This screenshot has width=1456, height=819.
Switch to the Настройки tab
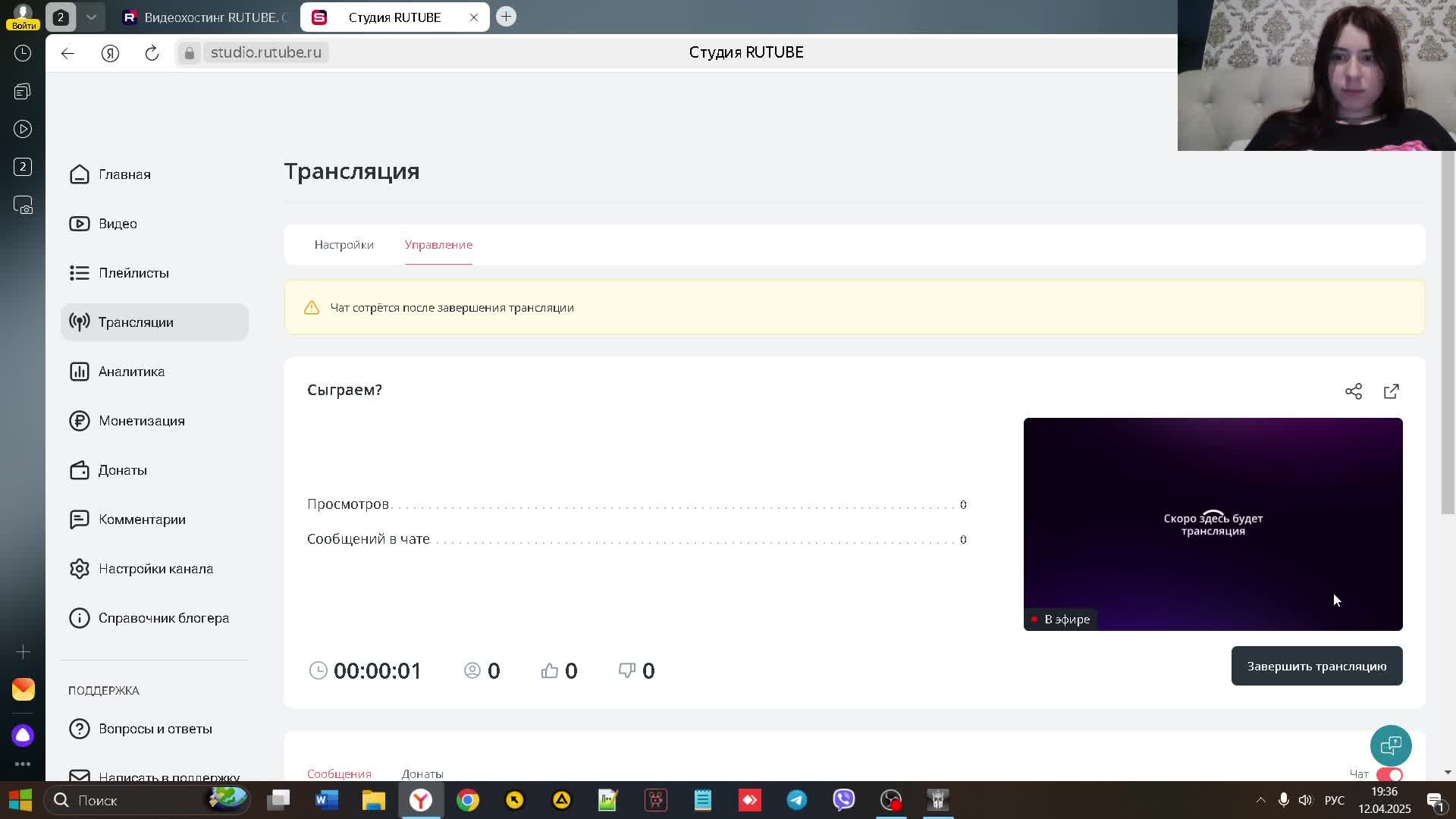pos(344,245)
